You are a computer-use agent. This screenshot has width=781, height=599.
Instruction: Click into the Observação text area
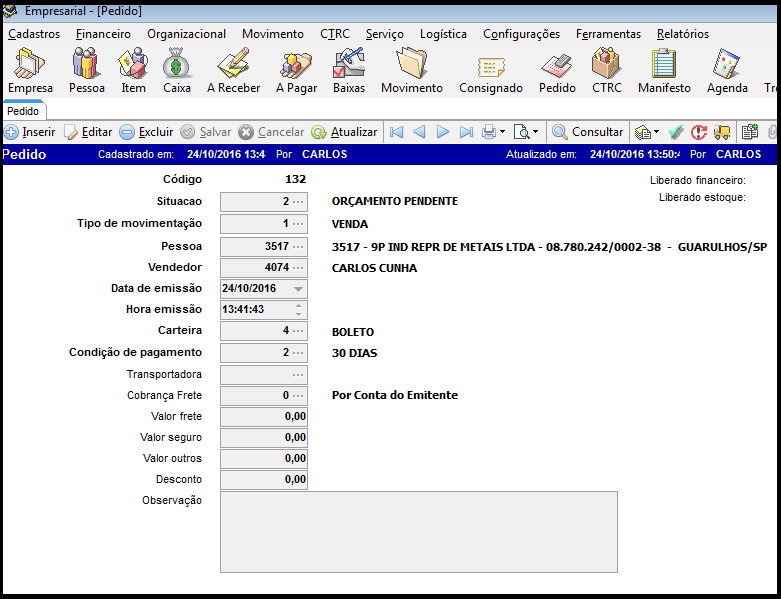(418, 531)
